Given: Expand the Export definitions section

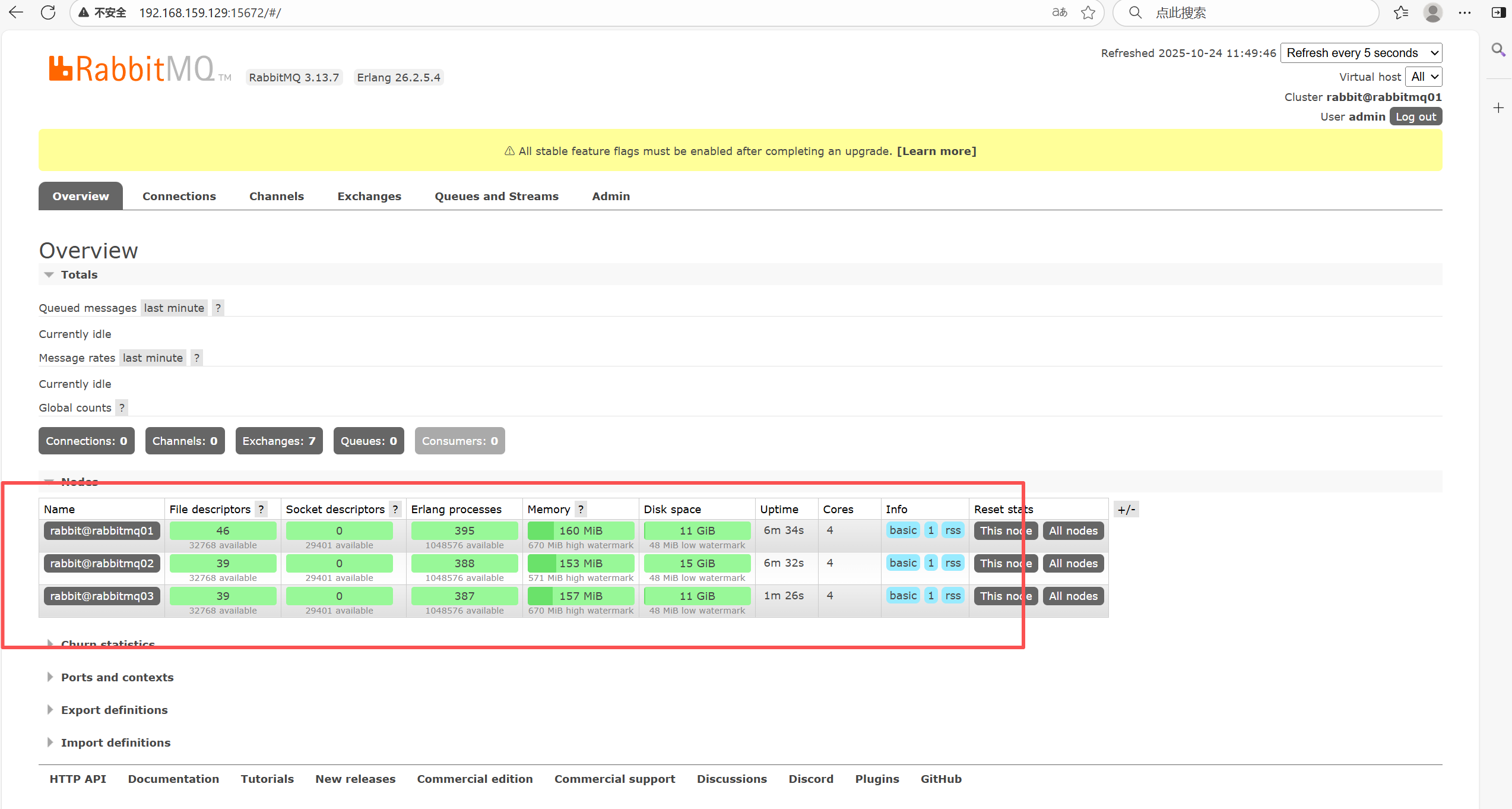Looking at the screenshot, I should (114, 710).
